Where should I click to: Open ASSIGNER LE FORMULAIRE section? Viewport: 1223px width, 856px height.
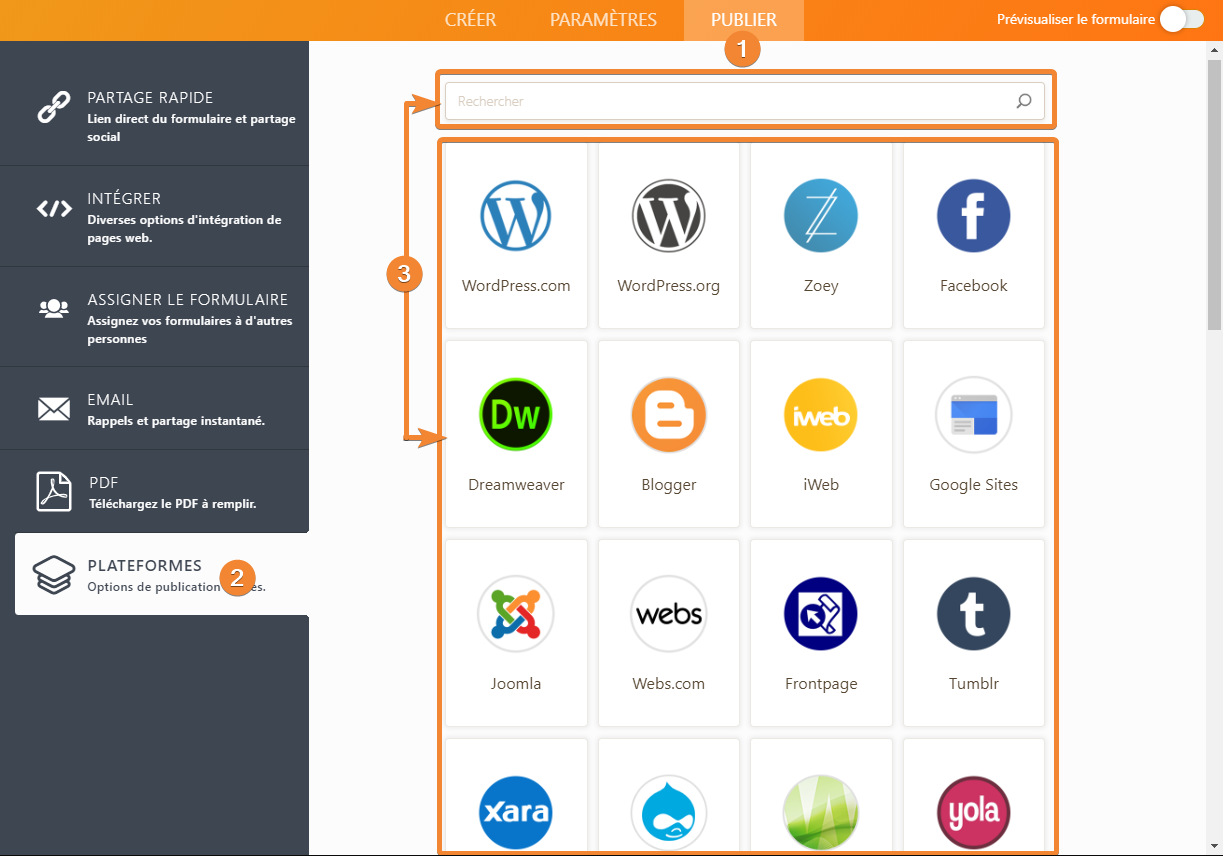click(155, 316)
